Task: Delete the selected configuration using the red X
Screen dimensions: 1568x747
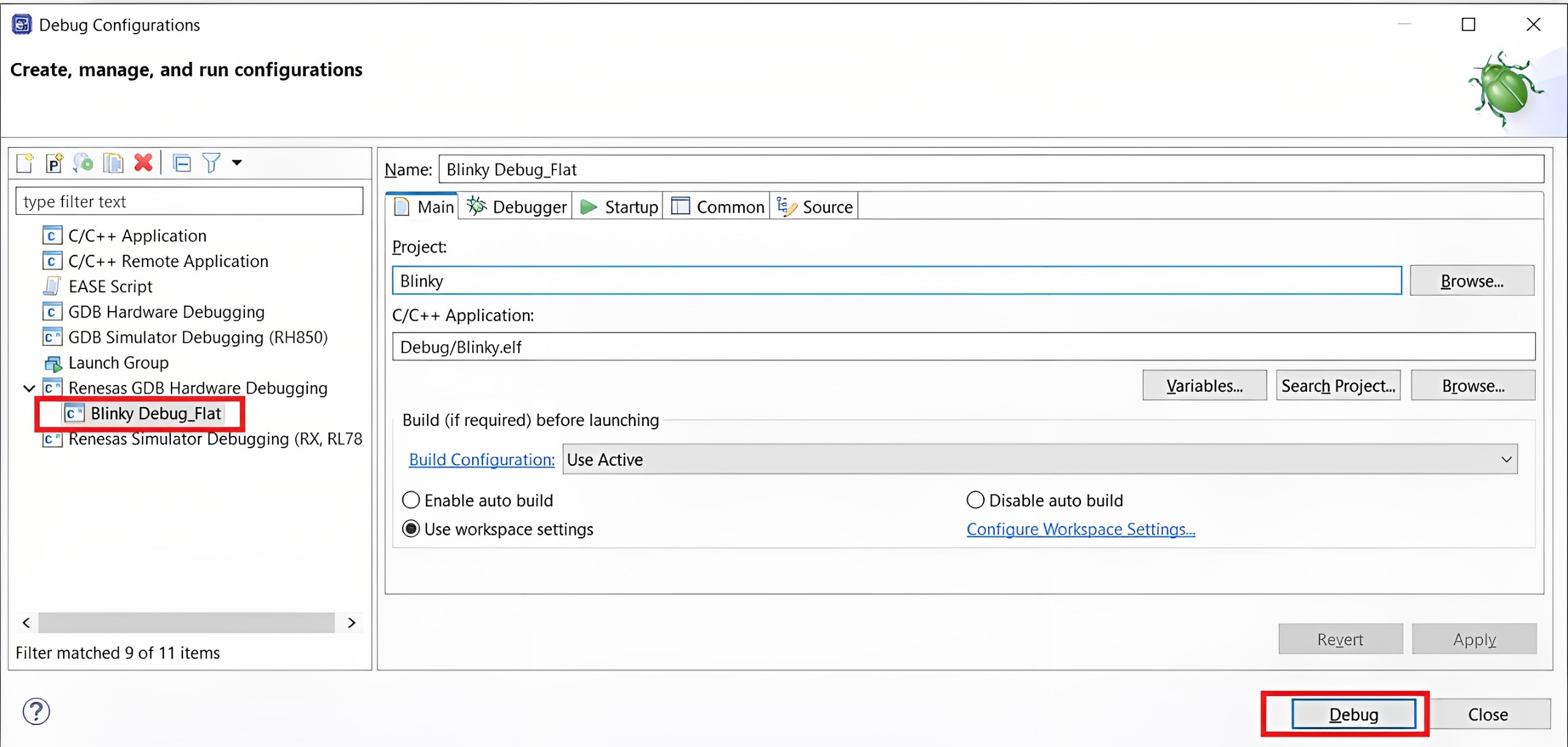Action: [143, 163]
